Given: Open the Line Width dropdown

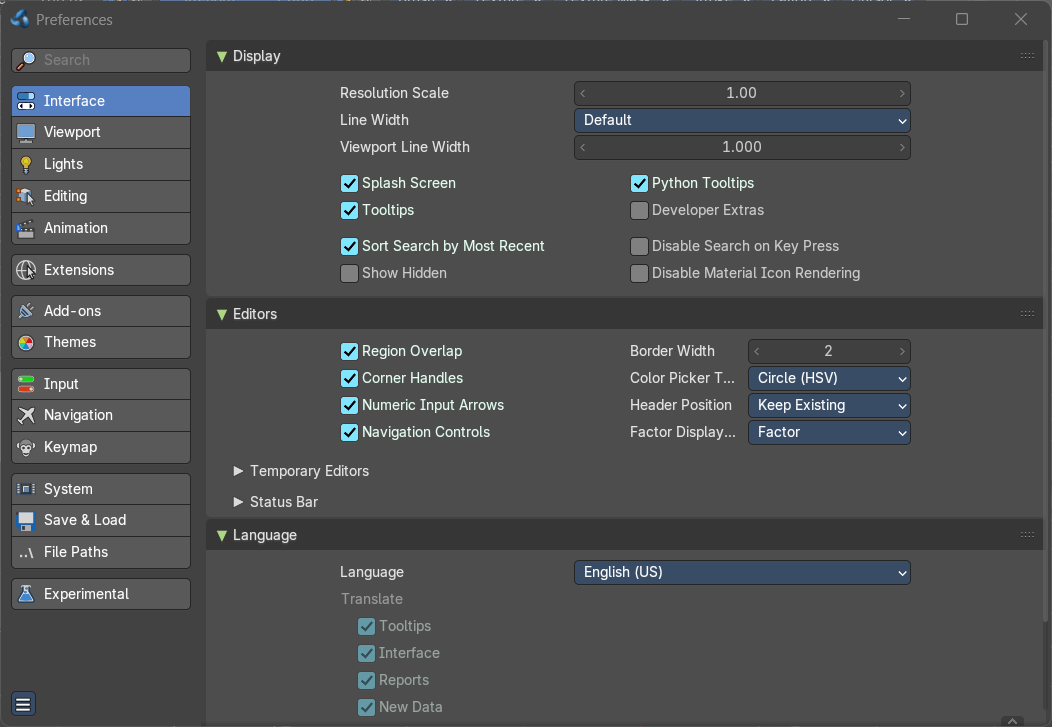Looking at the screenshot, I should 742,120.
